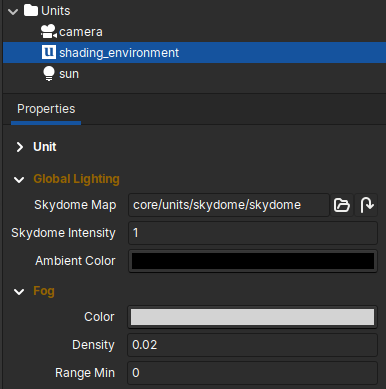Edit the Range Min field
The image size is (386, 389).
252,373
